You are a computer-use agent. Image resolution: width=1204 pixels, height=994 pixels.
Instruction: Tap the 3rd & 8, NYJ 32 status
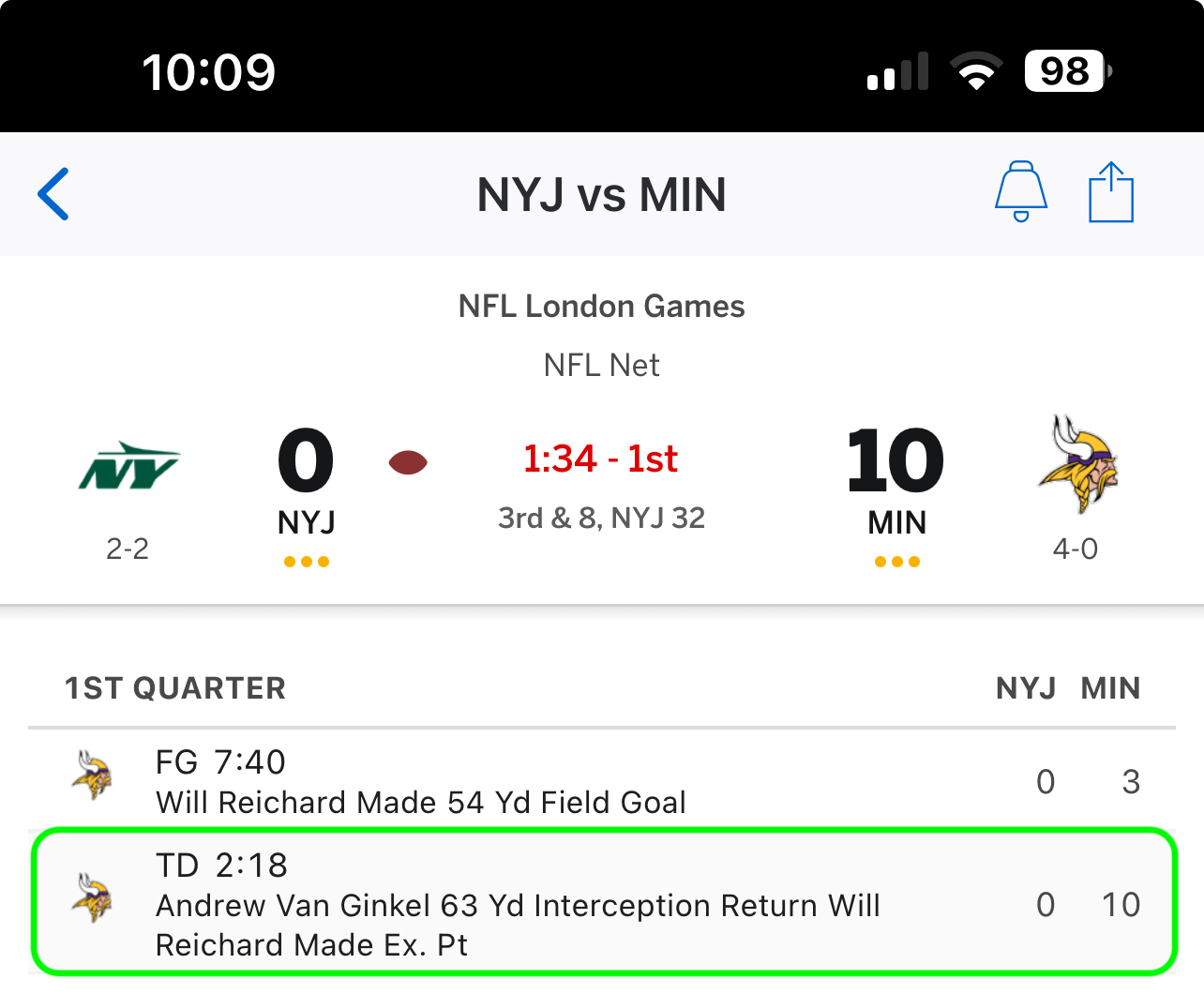[602, 518]
